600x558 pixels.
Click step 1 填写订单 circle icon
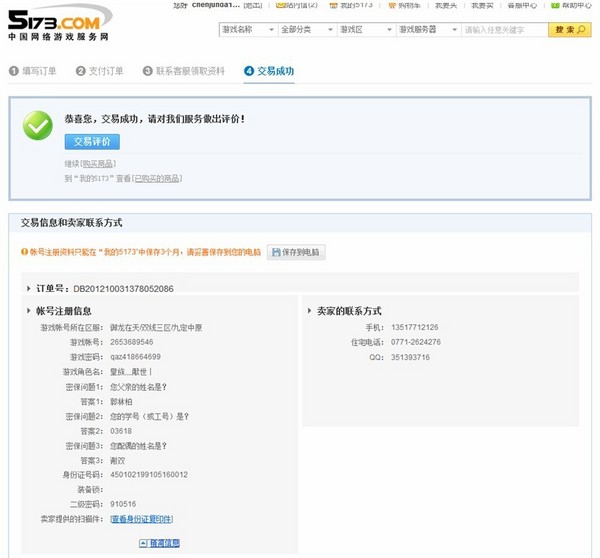point(14,72)
